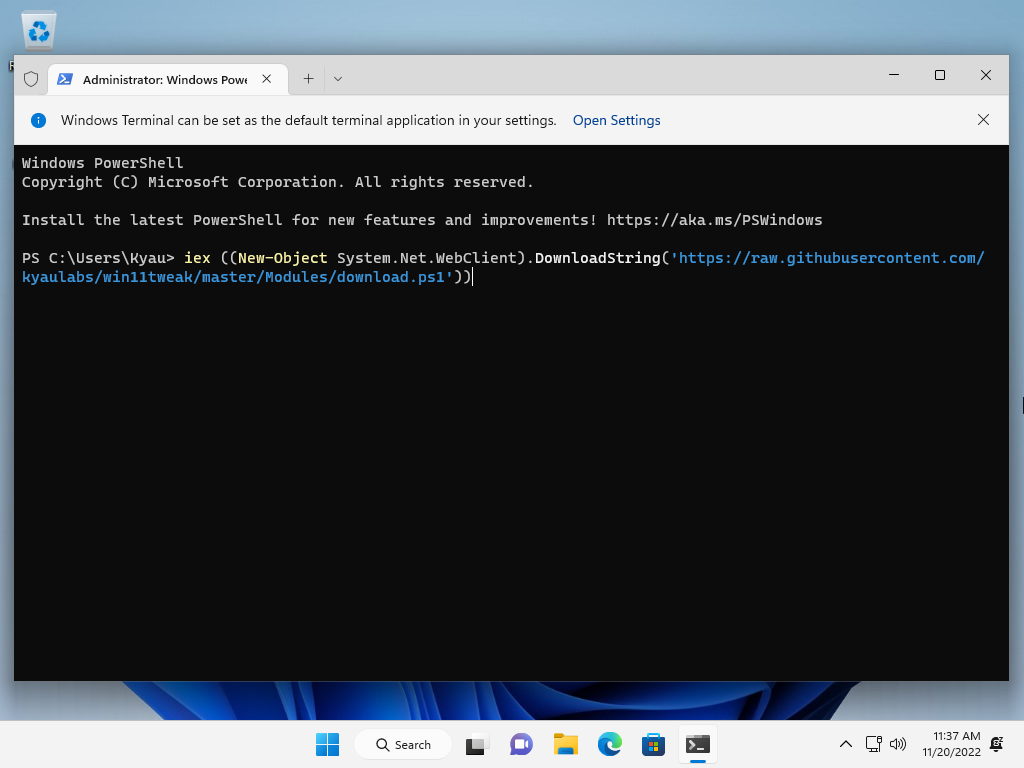Click the PS C:\Users\Kyau> prompt

coord(98,258)
